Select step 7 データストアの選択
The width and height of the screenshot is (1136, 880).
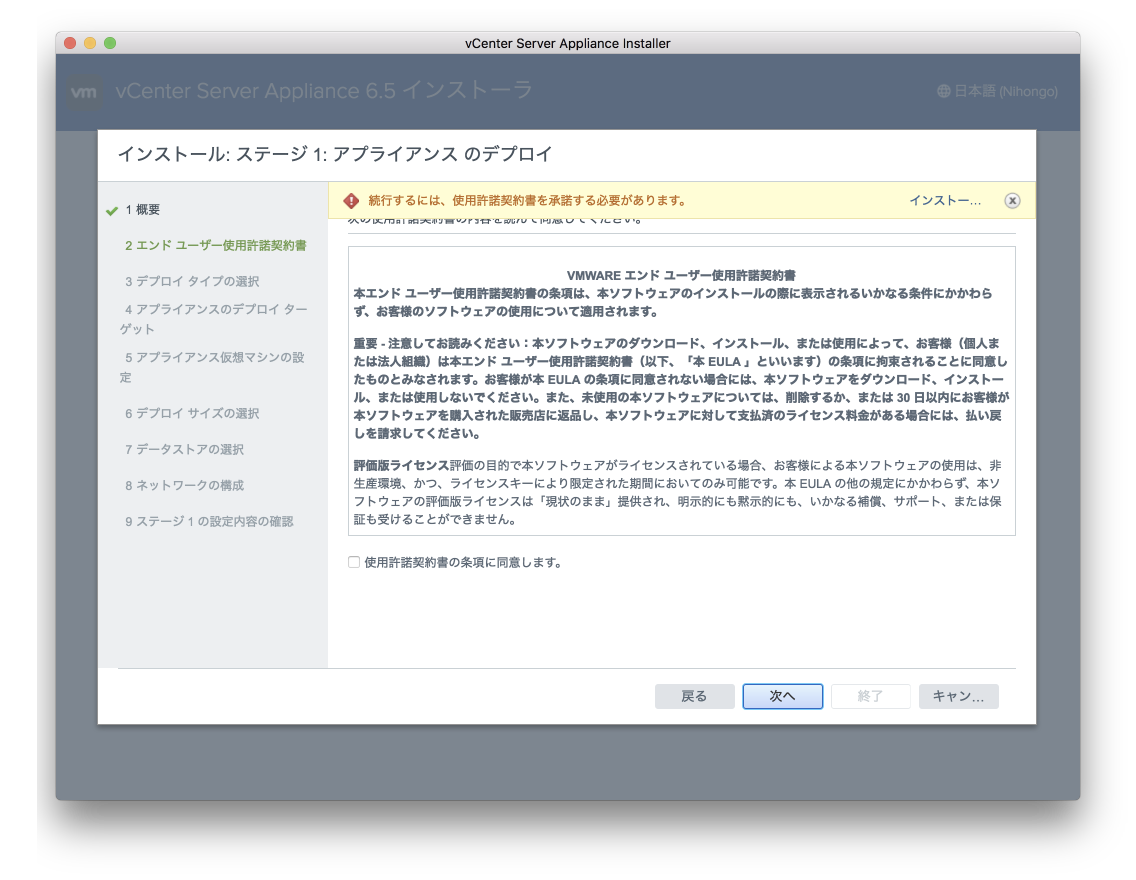tap(184, 450)
